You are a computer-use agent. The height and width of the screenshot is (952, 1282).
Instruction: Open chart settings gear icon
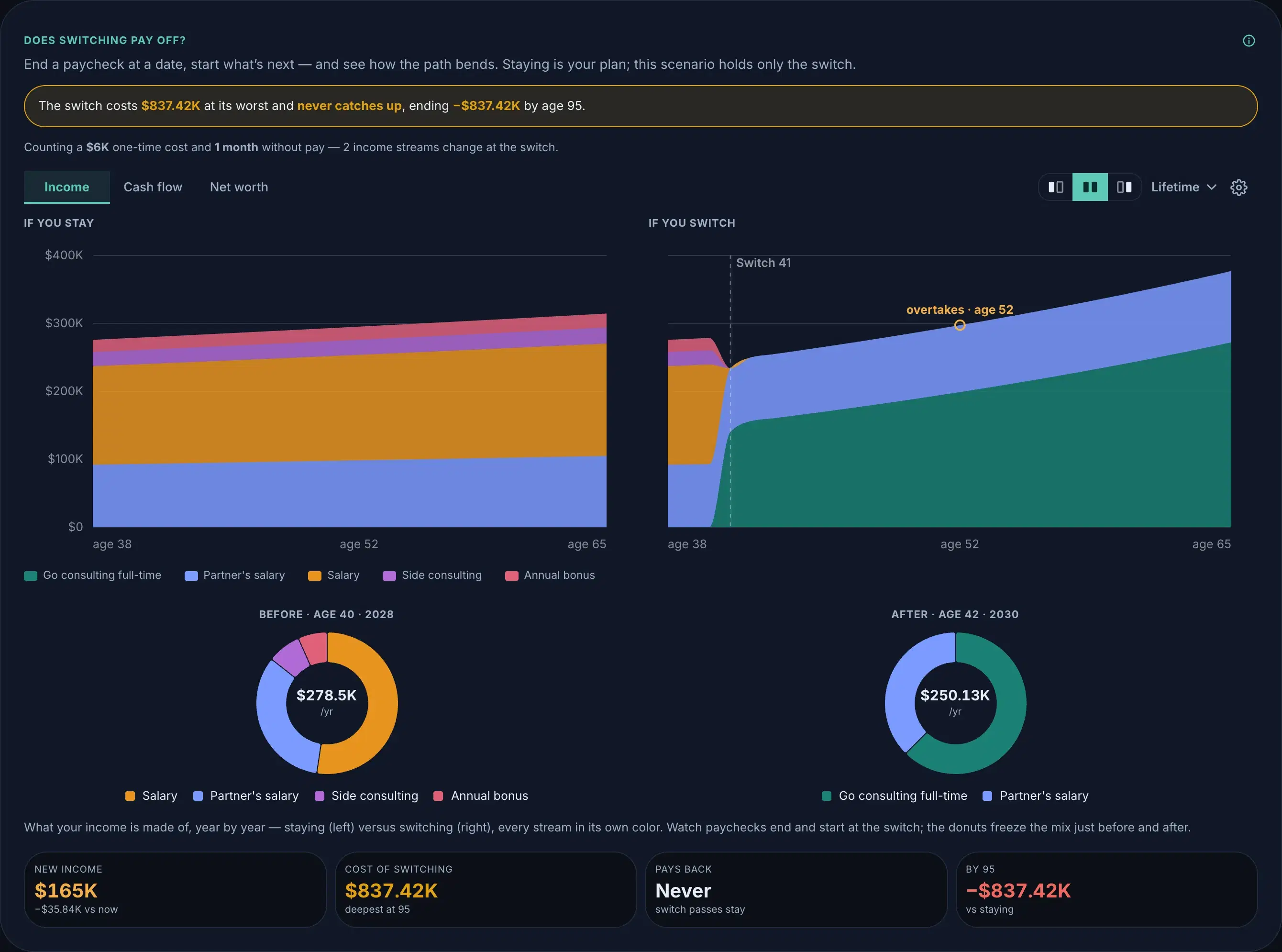[1239, 187]
